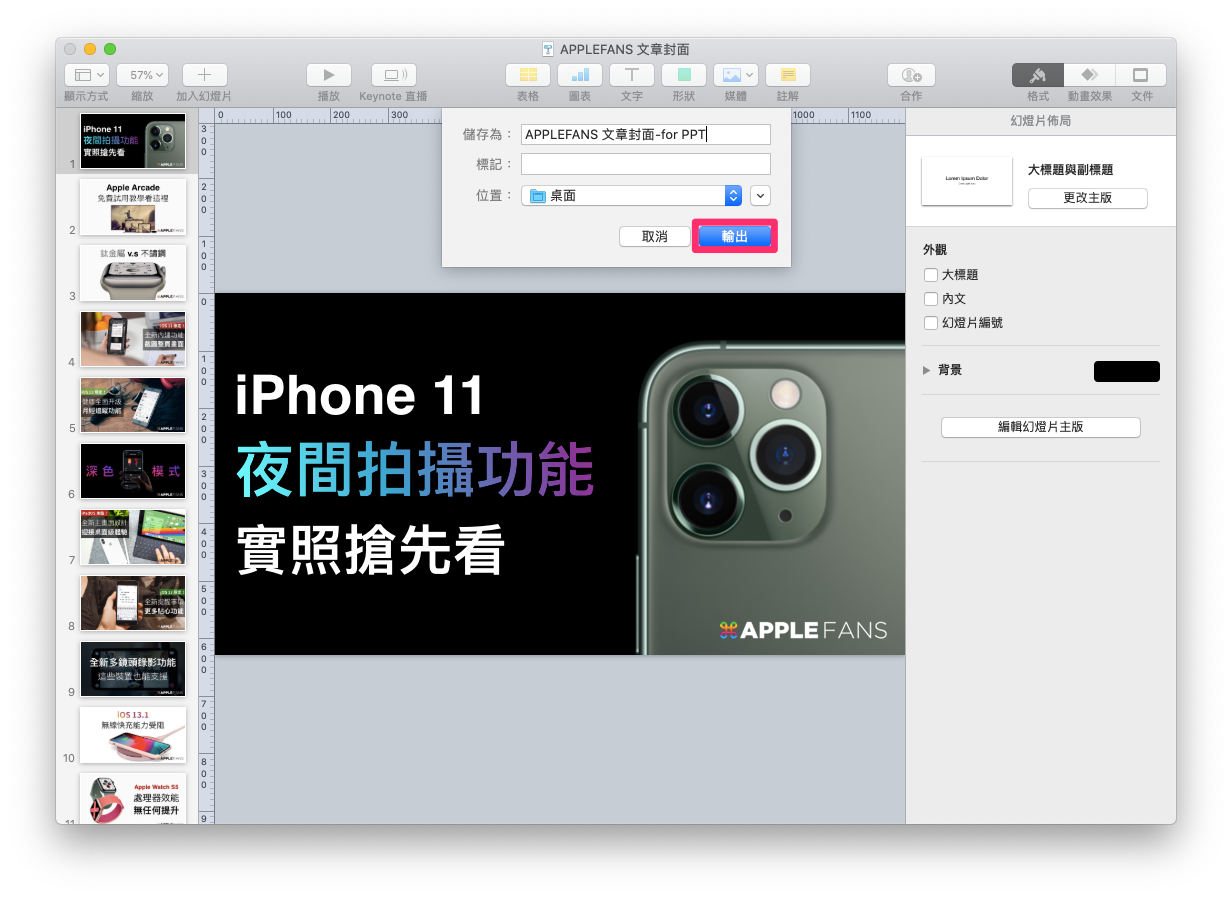The width and height of the screenshot is (1232, 898).
Task: Click the Tags (標記) input field
Action: (x=646, y=164)
